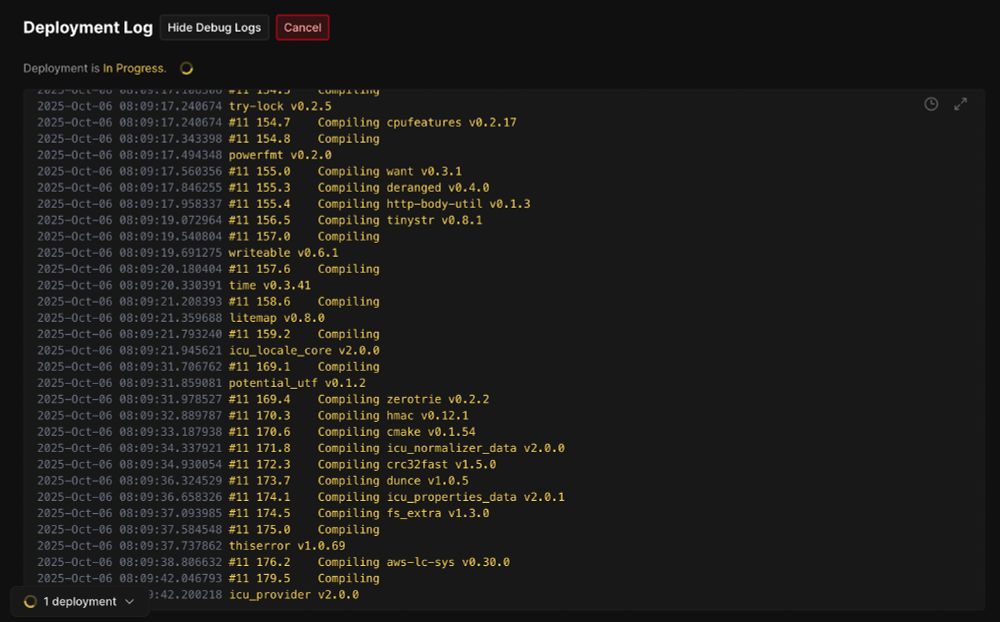Viewport: 1000px width, 622px height.
Task: Expand the 1 deployment chevron
Action: [x=129, y=602]
